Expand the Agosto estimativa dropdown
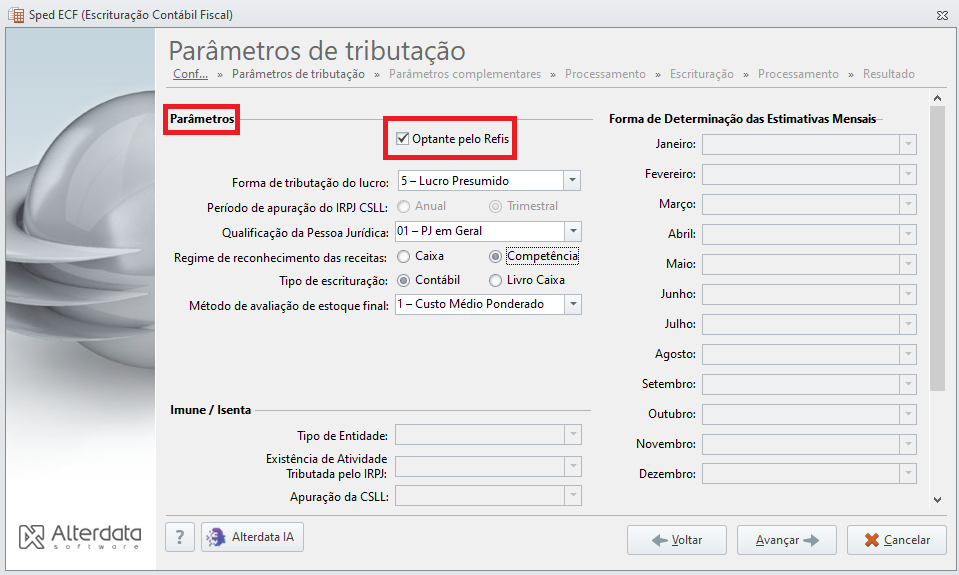The height and width of the screenshot is (575, 959). pos(908,354)
